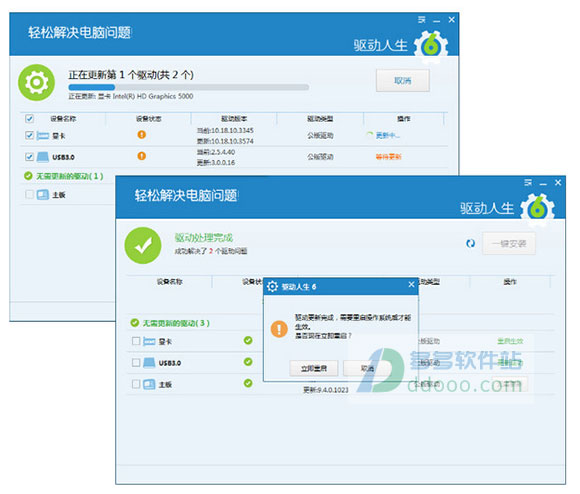The image size is (580, 494).
Task: Click 取消 button in restart dialog
Action: coord(367,368)
